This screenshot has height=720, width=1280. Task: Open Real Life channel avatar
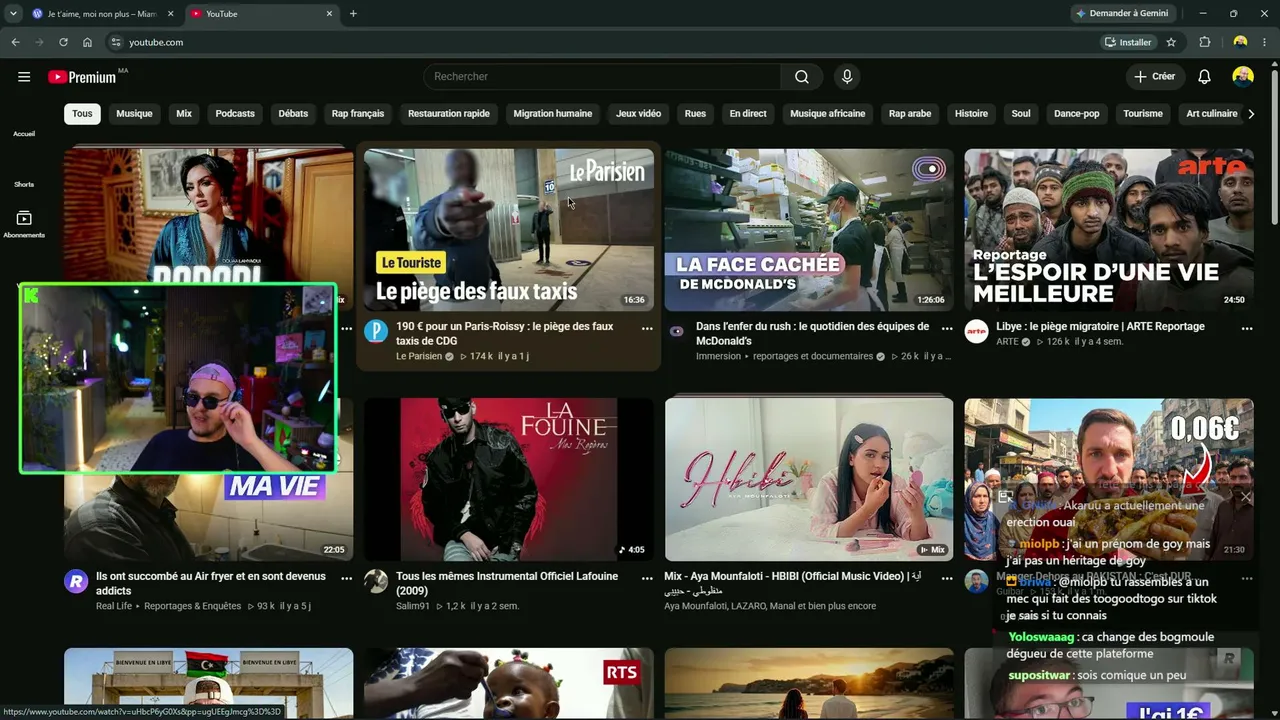(x=76, y=582)
